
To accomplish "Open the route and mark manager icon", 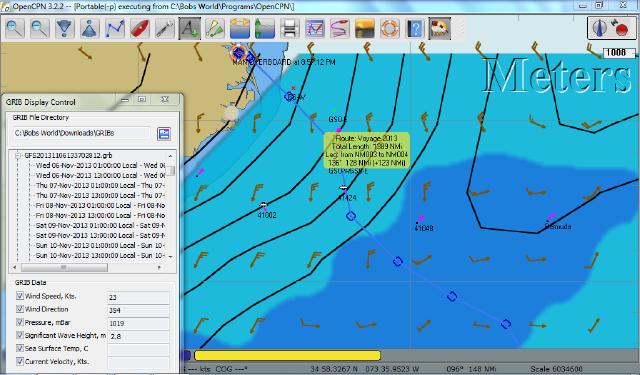I will click(315, 28).
